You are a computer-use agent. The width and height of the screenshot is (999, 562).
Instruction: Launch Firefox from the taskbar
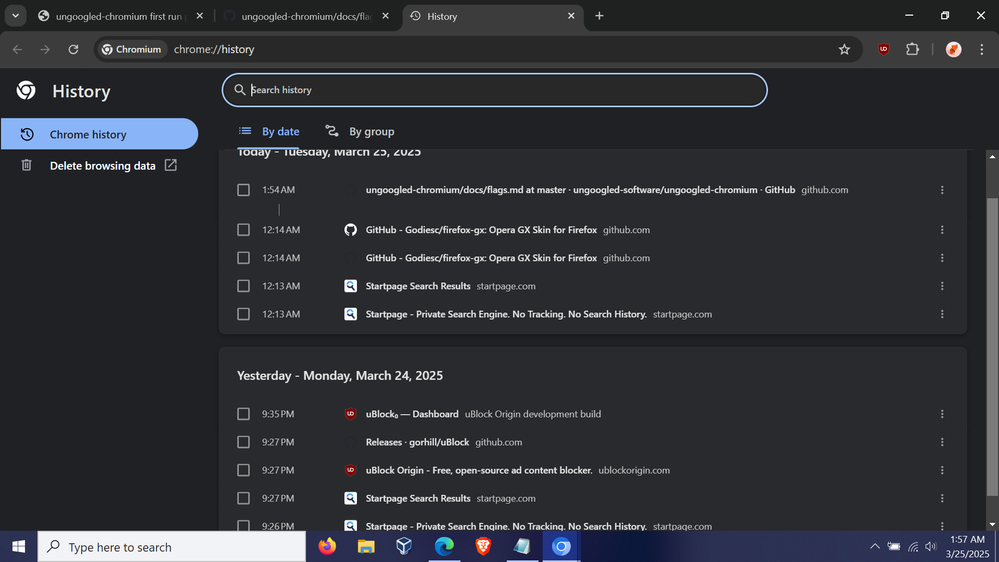tap(327, 547)
